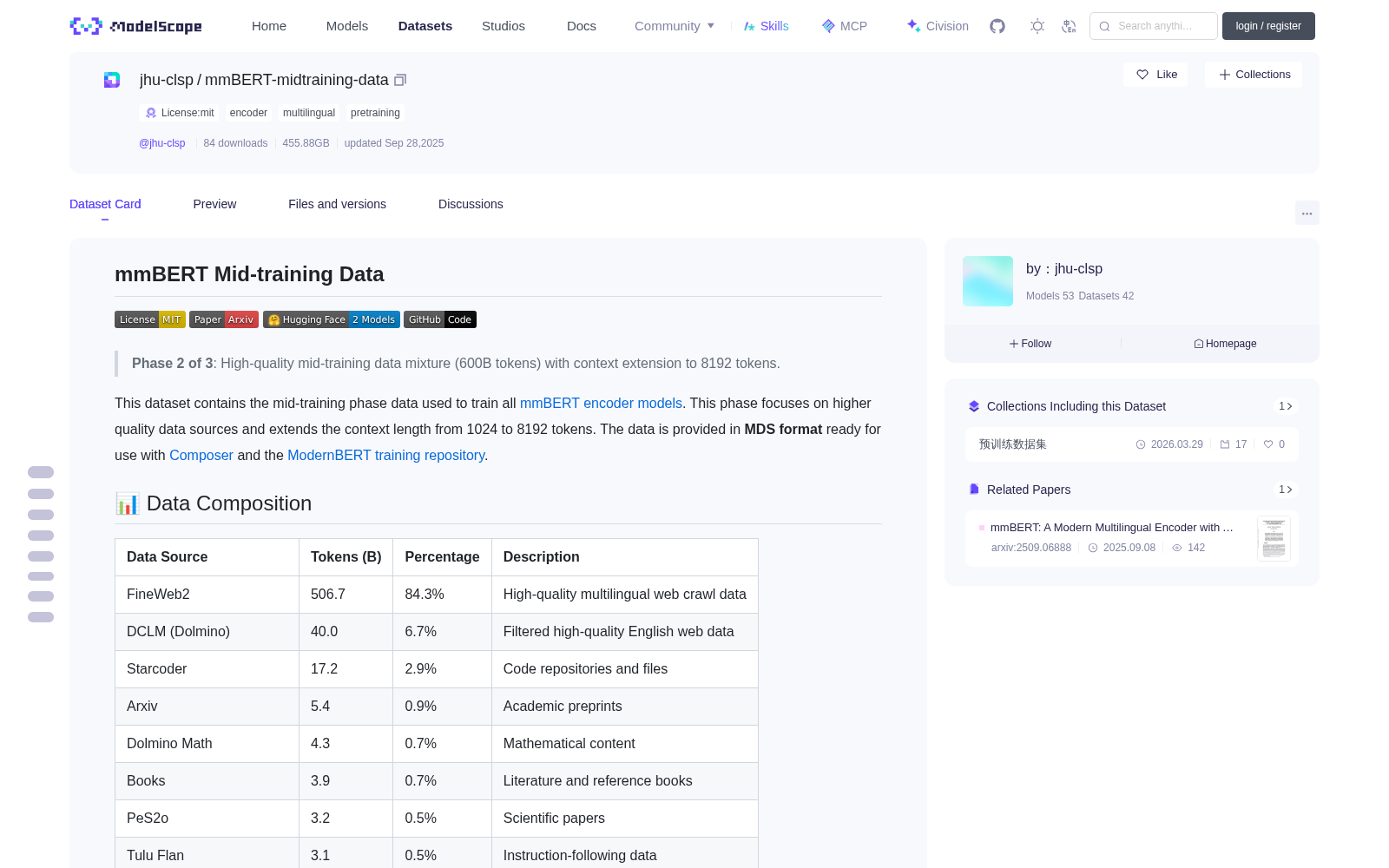Click the DCLM (Dolmino) table cell

pos(207,632)
